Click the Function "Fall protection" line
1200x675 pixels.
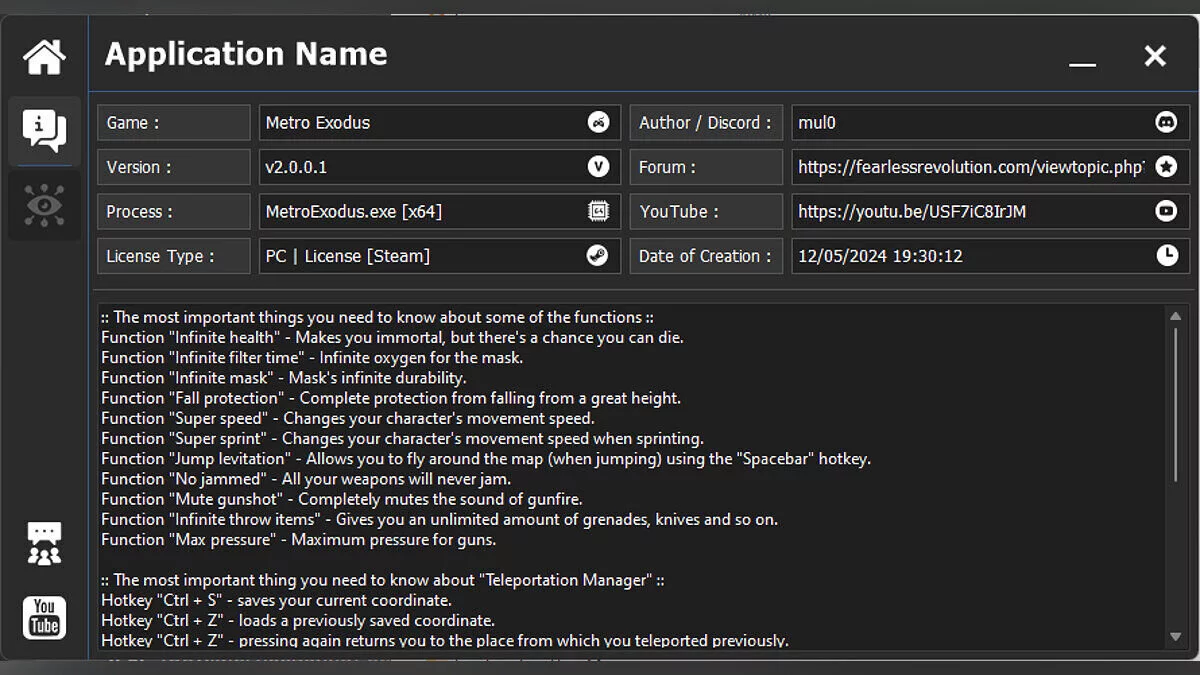pos(391,398)
